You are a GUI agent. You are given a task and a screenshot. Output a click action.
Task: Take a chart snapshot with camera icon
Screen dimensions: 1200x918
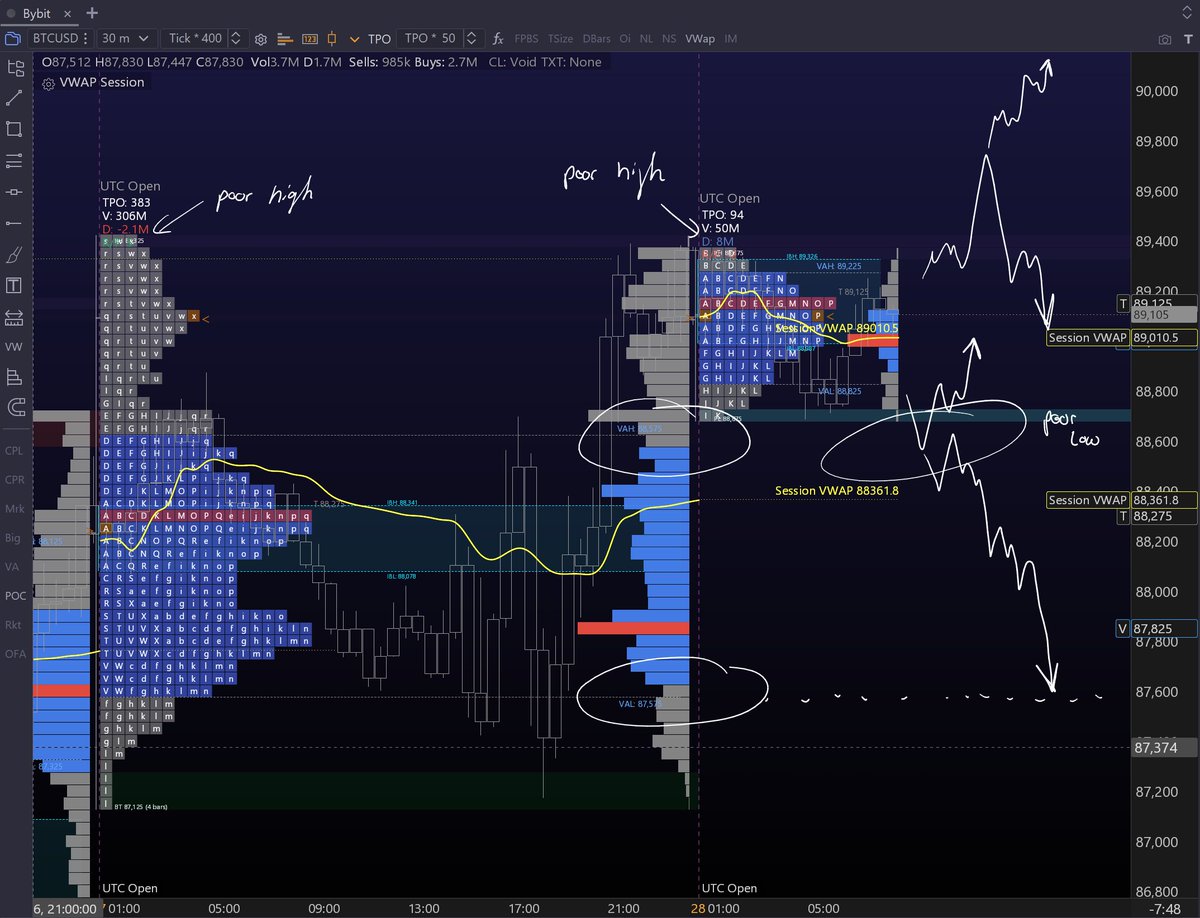1166,38
